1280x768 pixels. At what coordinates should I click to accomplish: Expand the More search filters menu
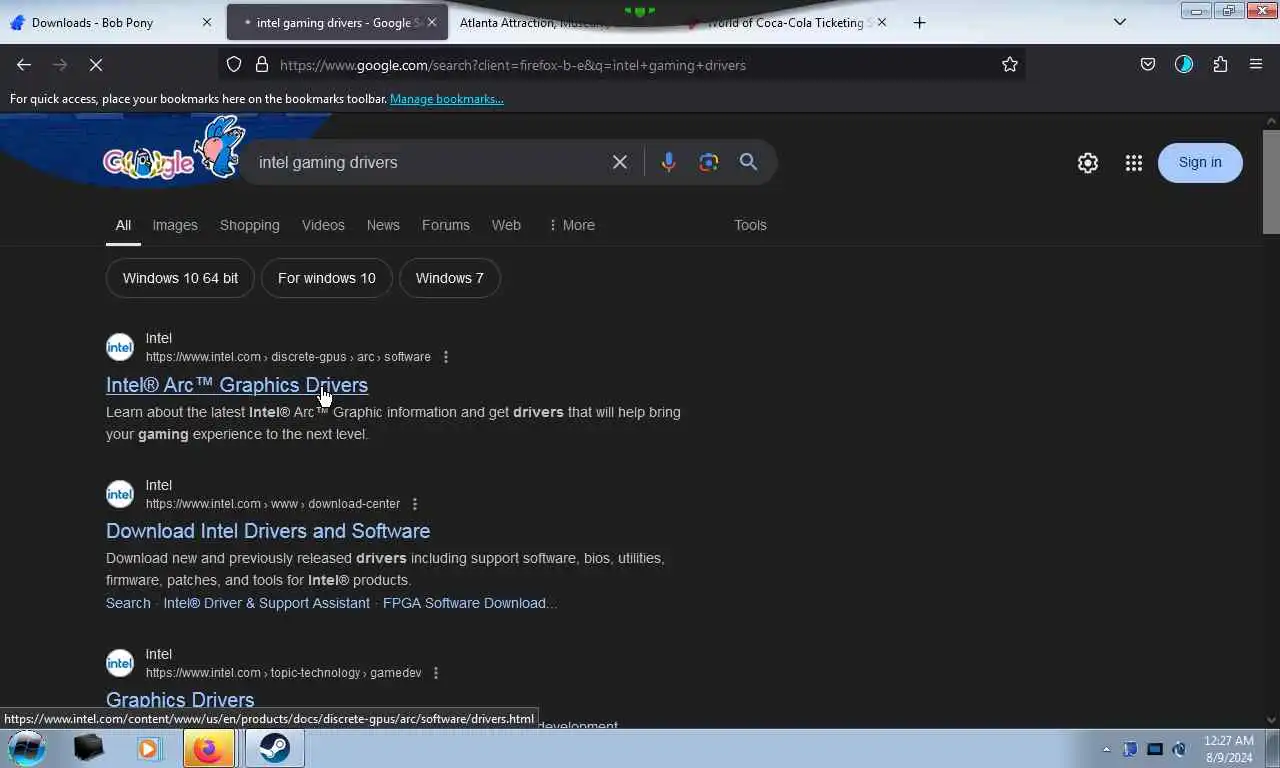[x=572, y=225]
